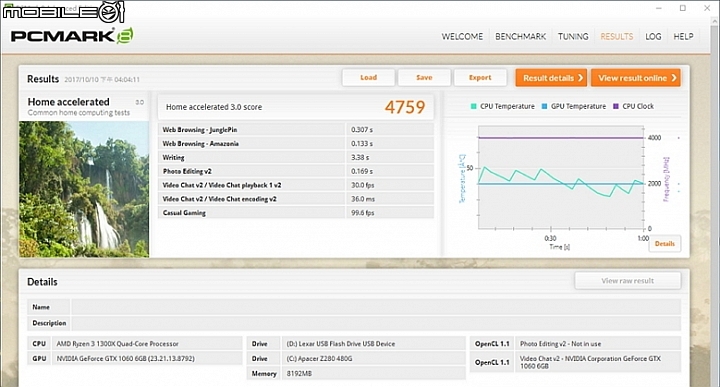The width and height of the screenshot is (720, 387).
Task: Click the PCMark 8 logo
Action: (72, 36)
